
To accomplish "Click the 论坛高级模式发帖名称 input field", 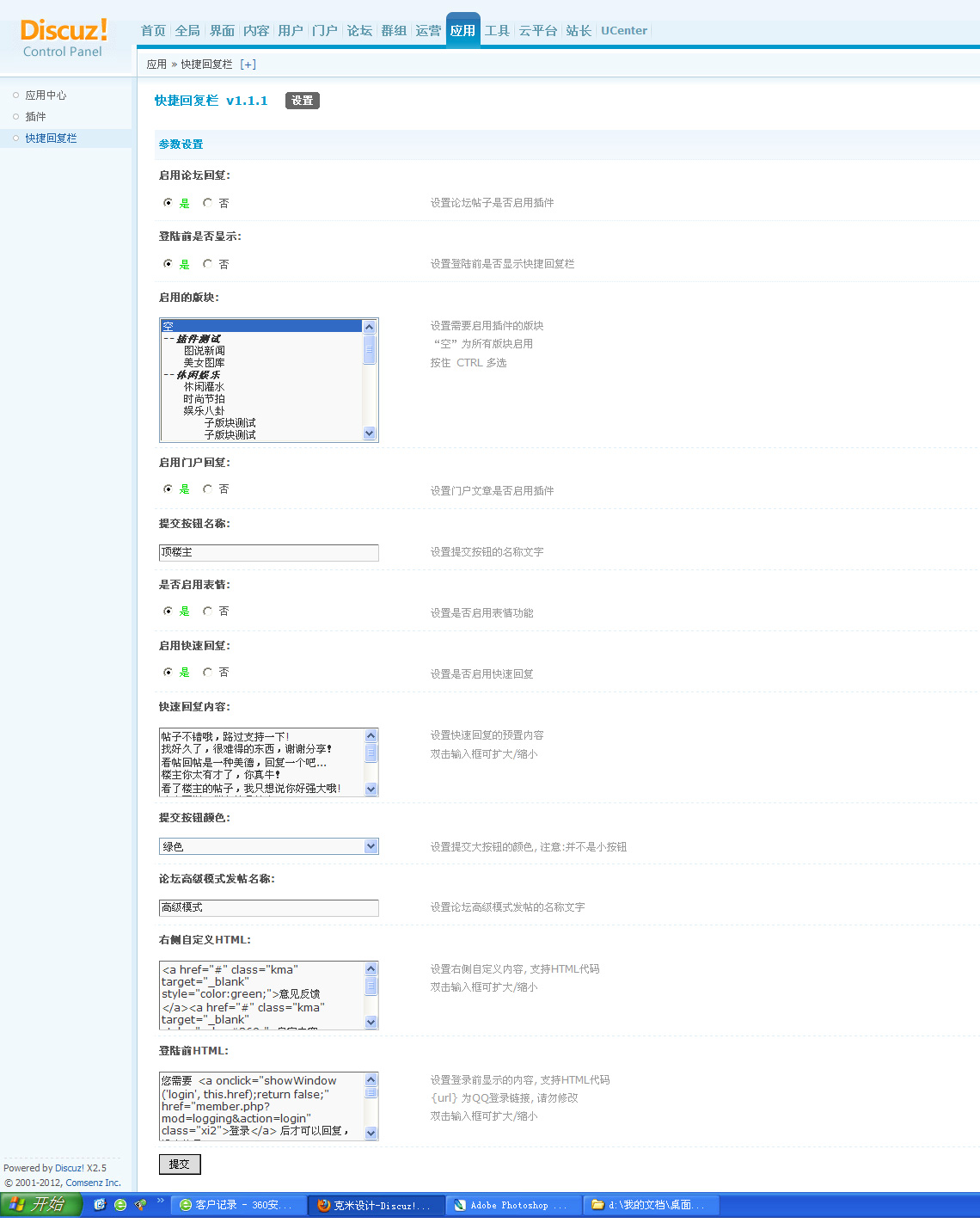I will (269, 907).
